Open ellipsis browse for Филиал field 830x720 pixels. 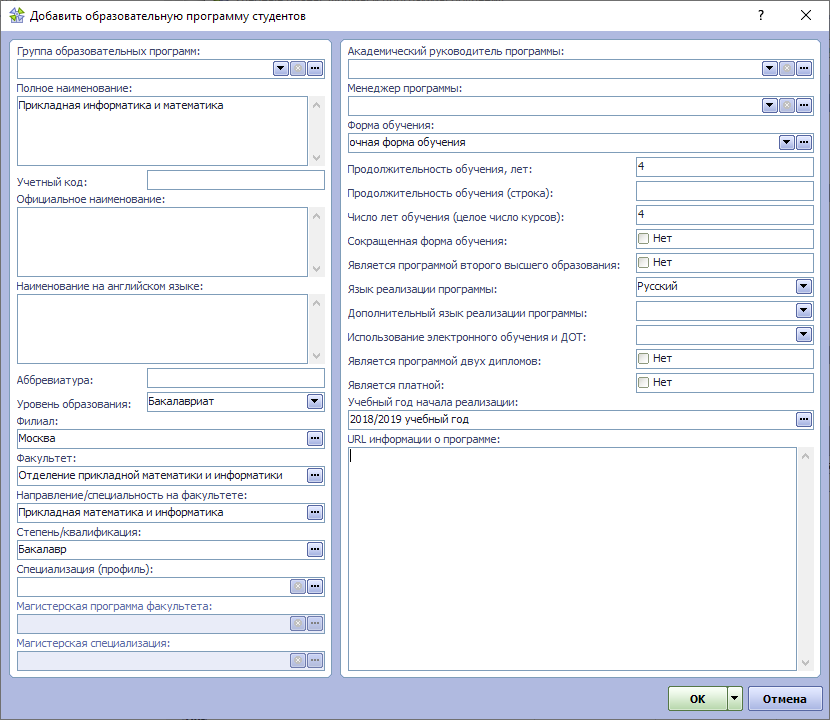315,438
